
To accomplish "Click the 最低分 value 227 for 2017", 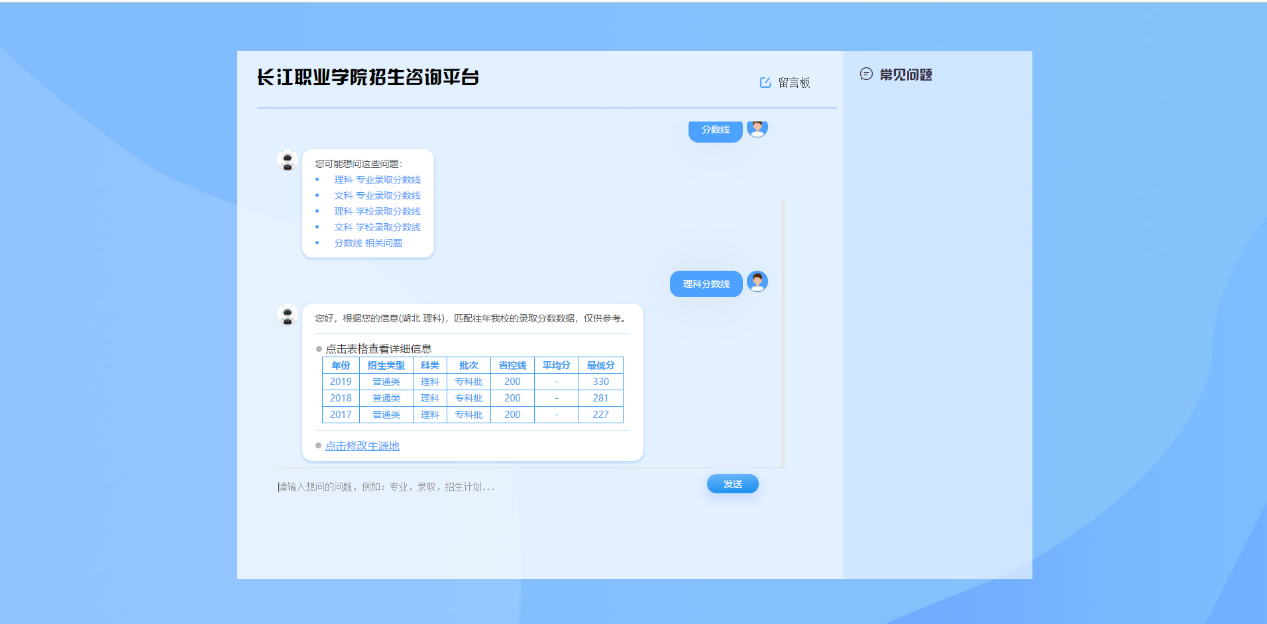I will click(x=600, y=415).
